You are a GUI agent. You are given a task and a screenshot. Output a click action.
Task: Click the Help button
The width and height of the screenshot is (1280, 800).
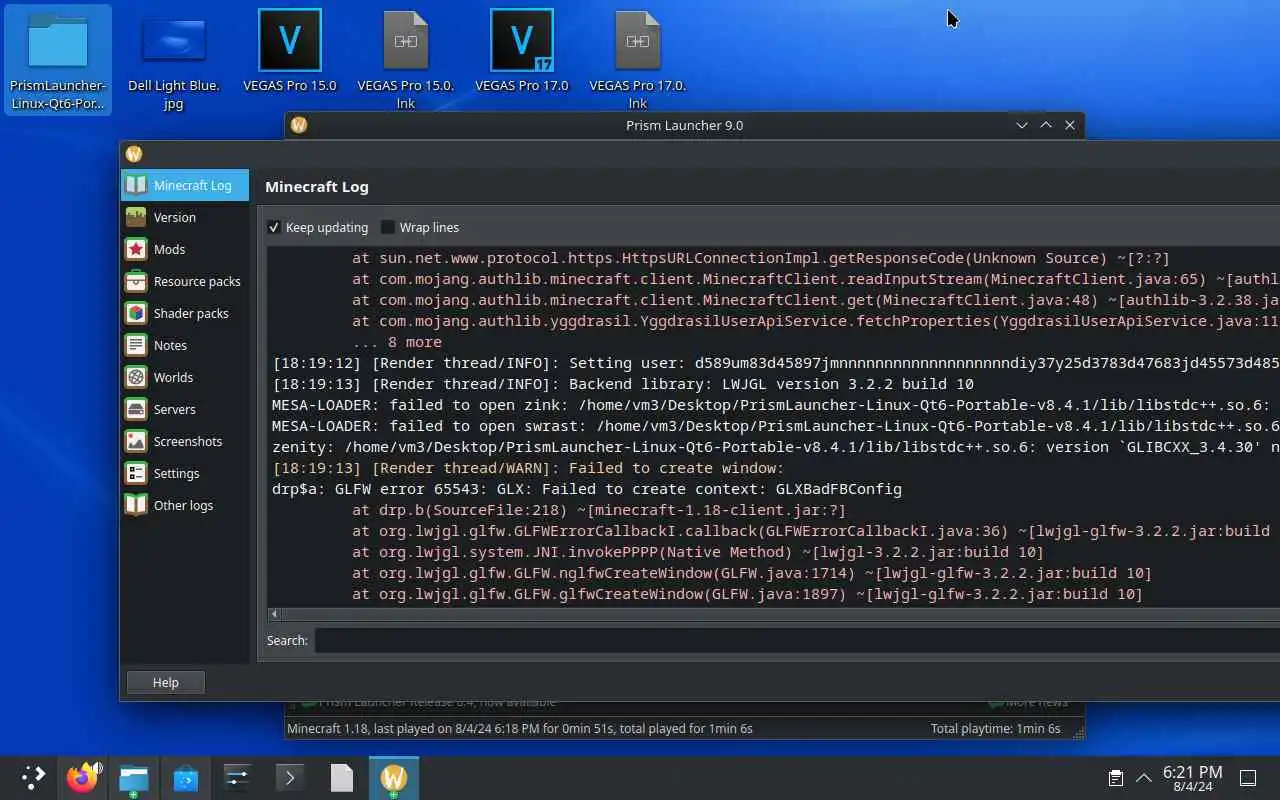click(166, 682)
